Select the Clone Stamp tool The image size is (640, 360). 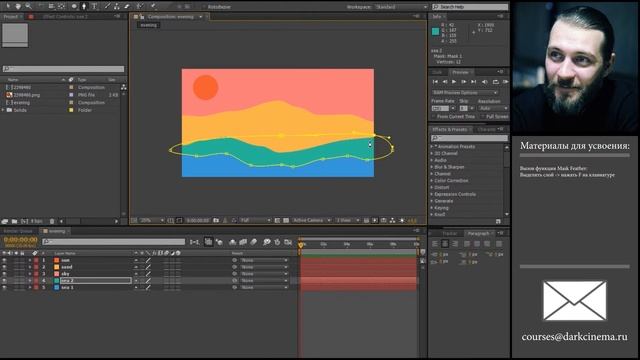[x=117, y=6]
